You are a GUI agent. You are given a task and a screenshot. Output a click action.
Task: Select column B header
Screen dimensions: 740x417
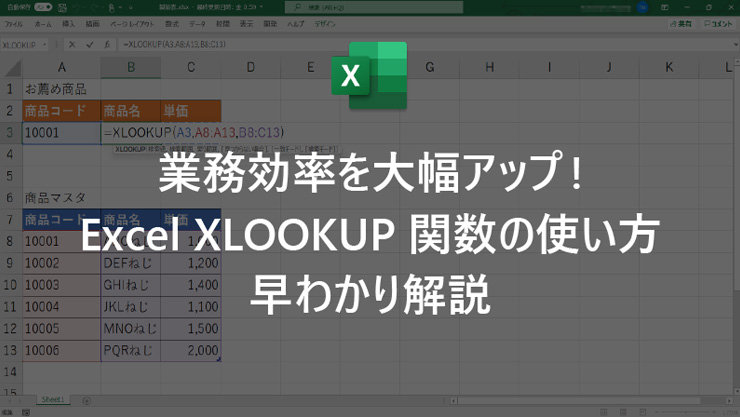(x=131, y=67)
